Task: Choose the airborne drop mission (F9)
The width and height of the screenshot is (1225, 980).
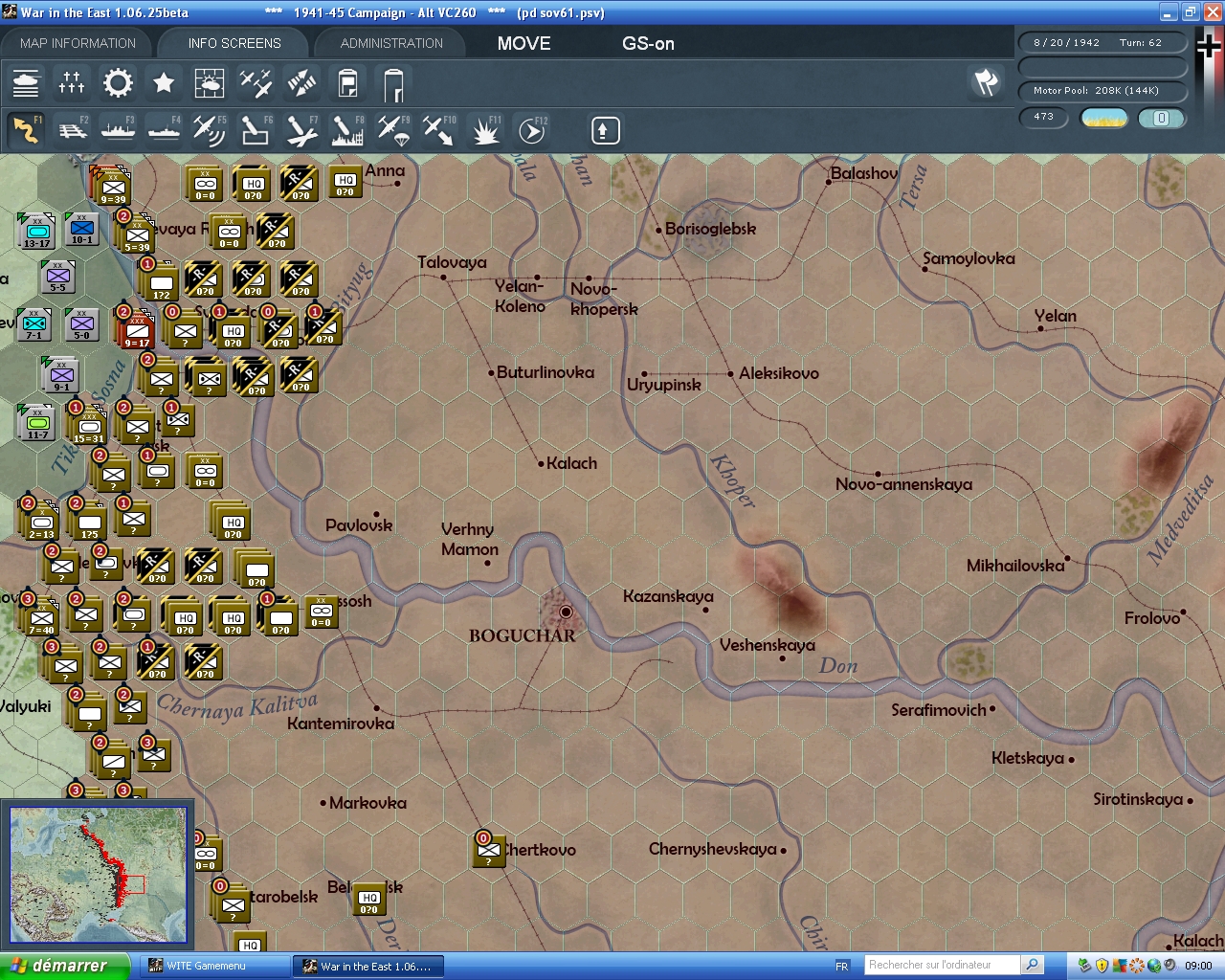Action: (393, 129)
